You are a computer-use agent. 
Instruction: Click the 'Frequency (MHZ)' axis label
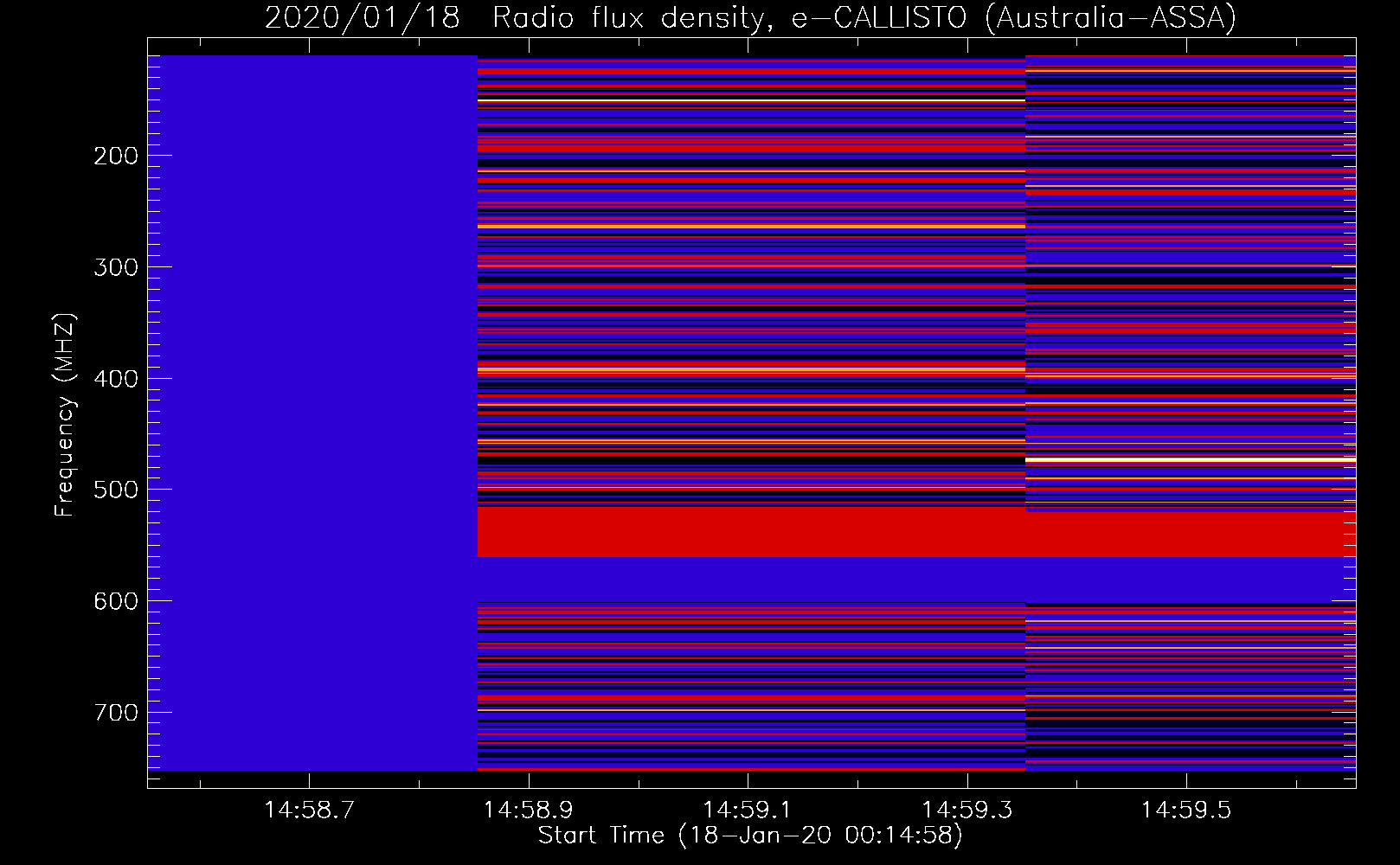[x=65, y=414]
